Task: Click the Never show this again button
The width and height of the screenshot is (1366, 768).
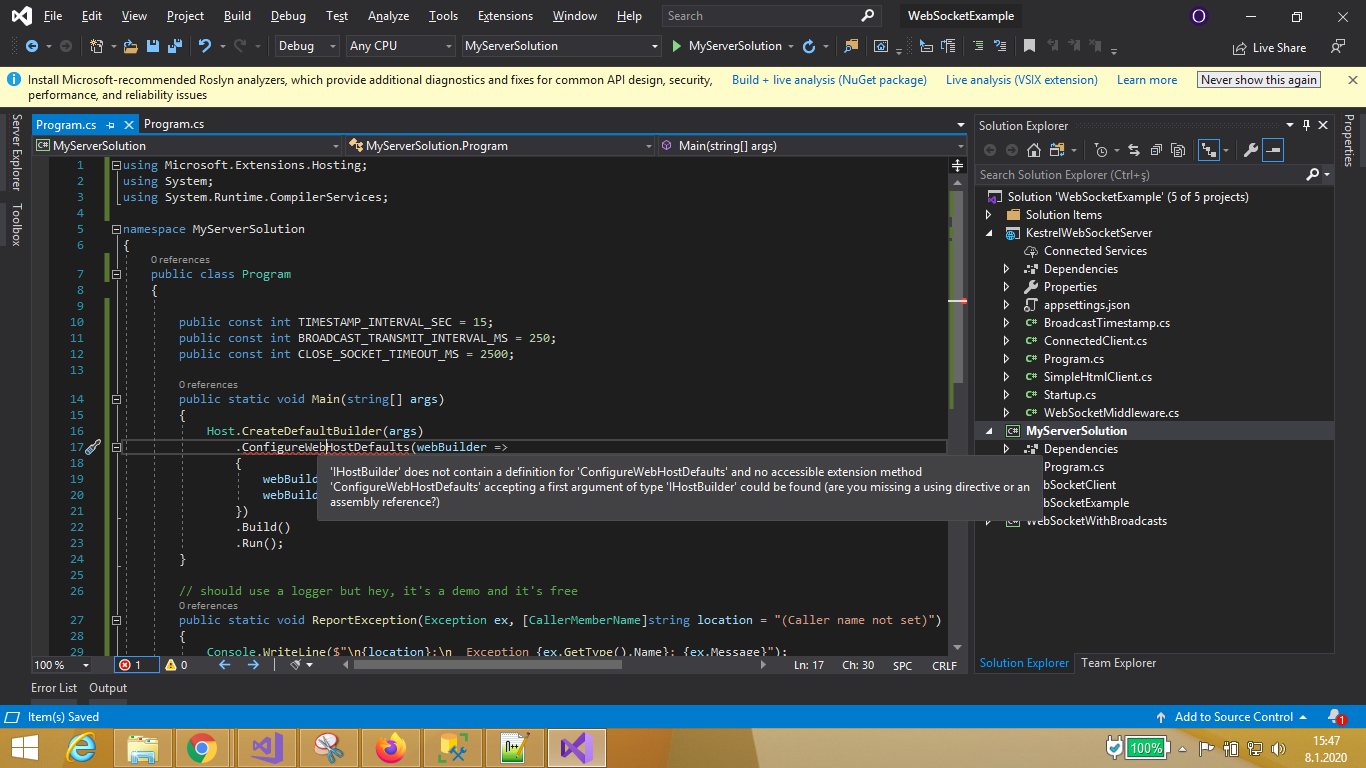Action: pyautogui.click(x=1258, y=79)
